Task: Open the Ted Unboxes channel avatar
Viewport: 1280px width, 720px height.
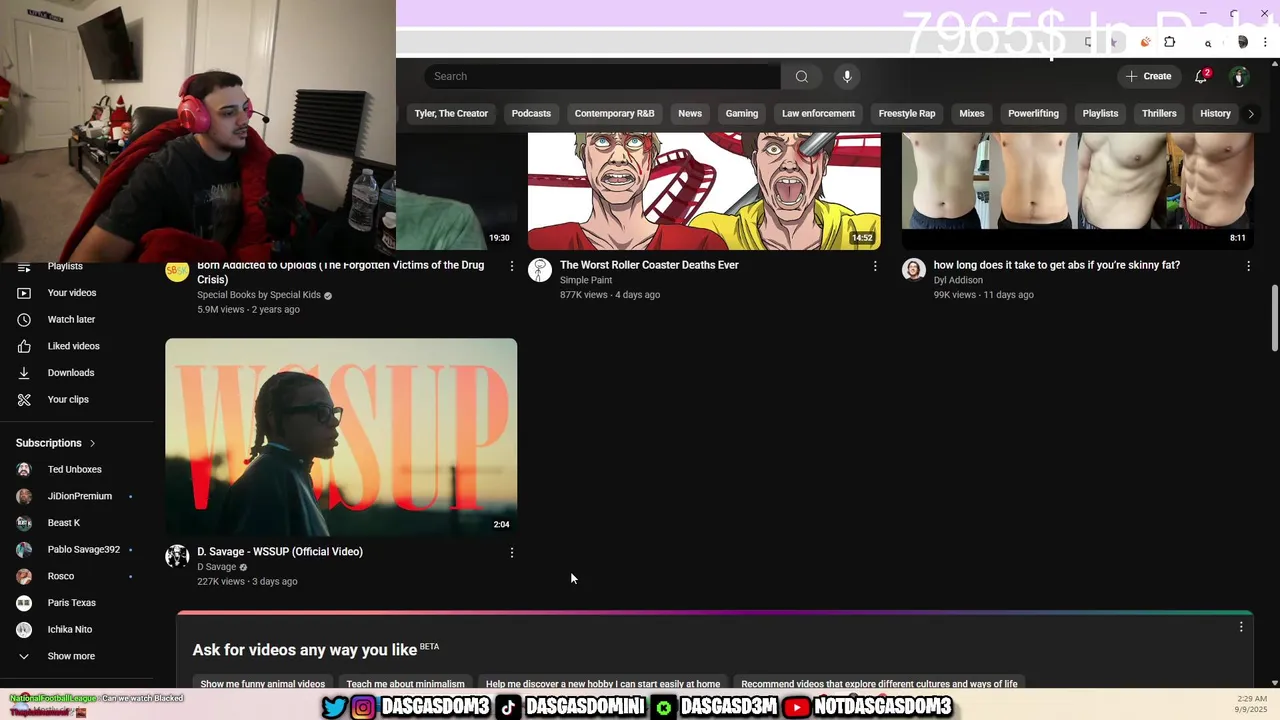Action: pyautogui.click(x=24, y=469)
